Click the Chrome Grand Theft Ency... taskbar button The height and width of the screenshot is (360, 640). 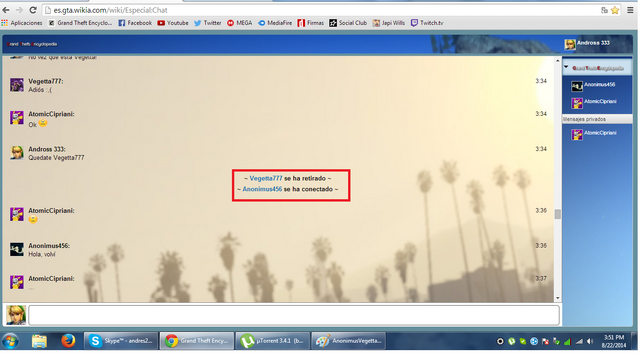coord(197,341)
